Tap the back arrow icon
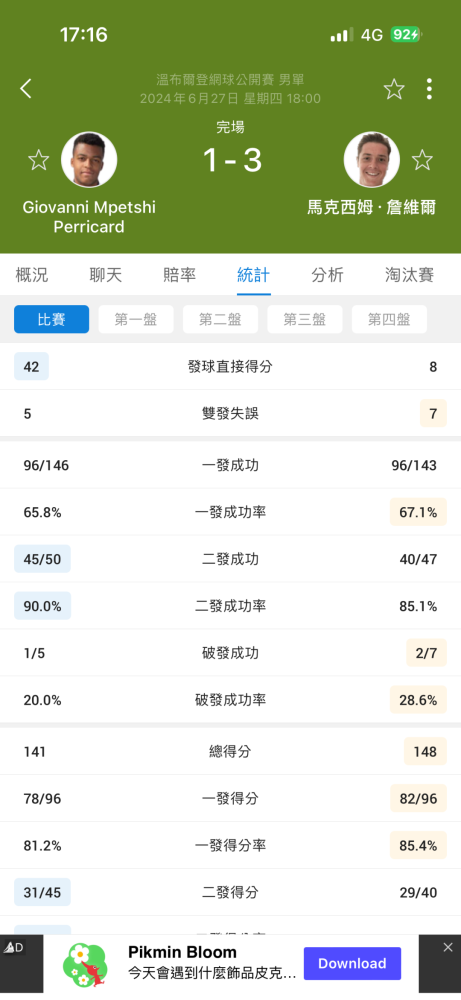The width and height of the screenshot is (461, 1000). pos(26,89)
